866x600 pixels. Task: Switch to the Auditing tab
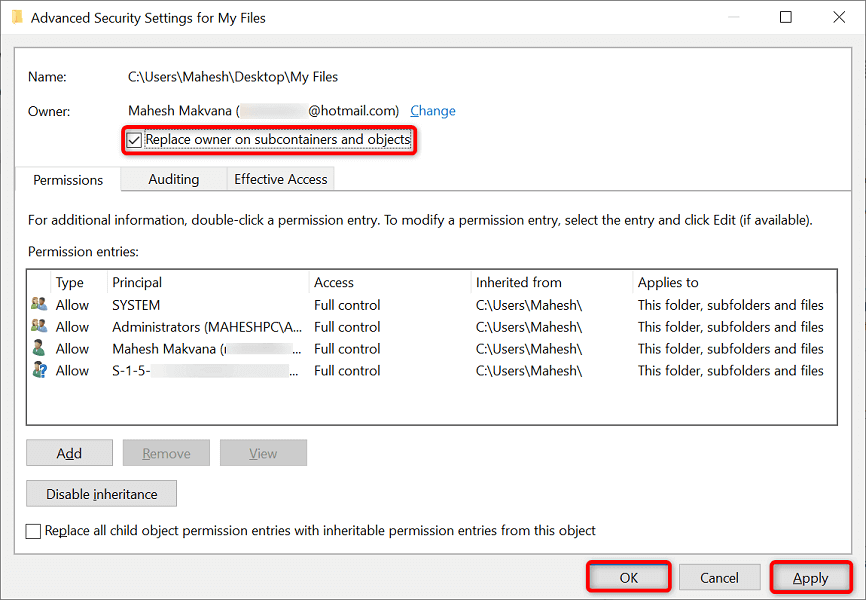(173, 179)
